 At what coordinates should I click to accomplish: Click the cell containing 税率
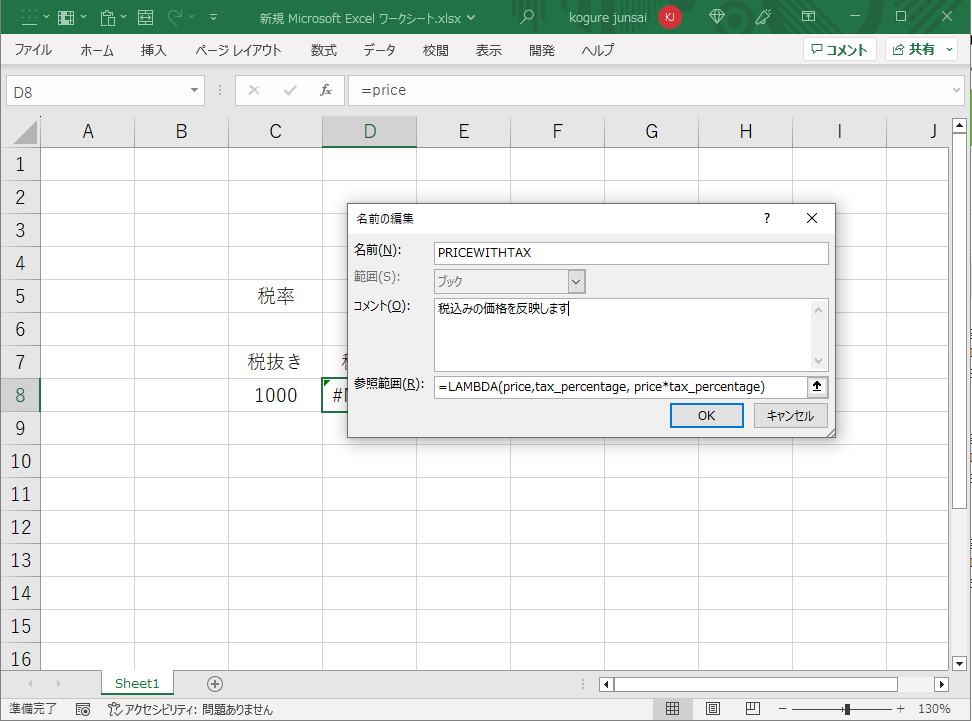[x=275, y=296]
